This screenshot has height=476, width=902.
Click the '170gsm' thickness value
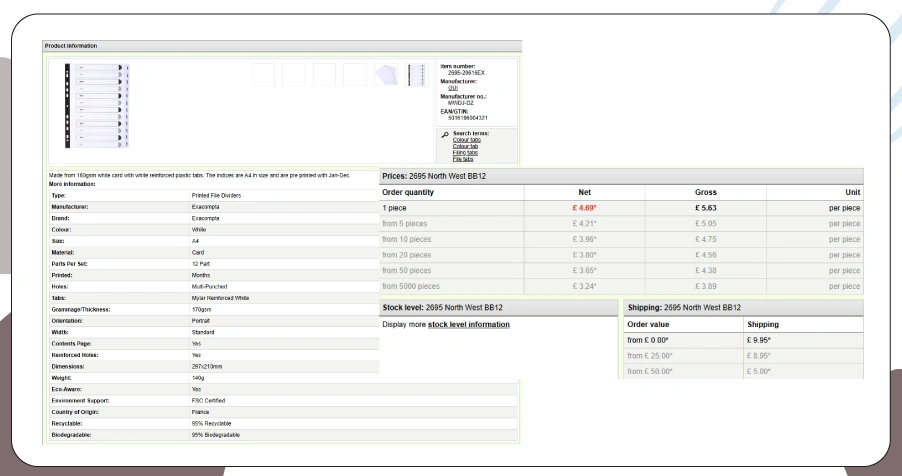click(201, 310)
